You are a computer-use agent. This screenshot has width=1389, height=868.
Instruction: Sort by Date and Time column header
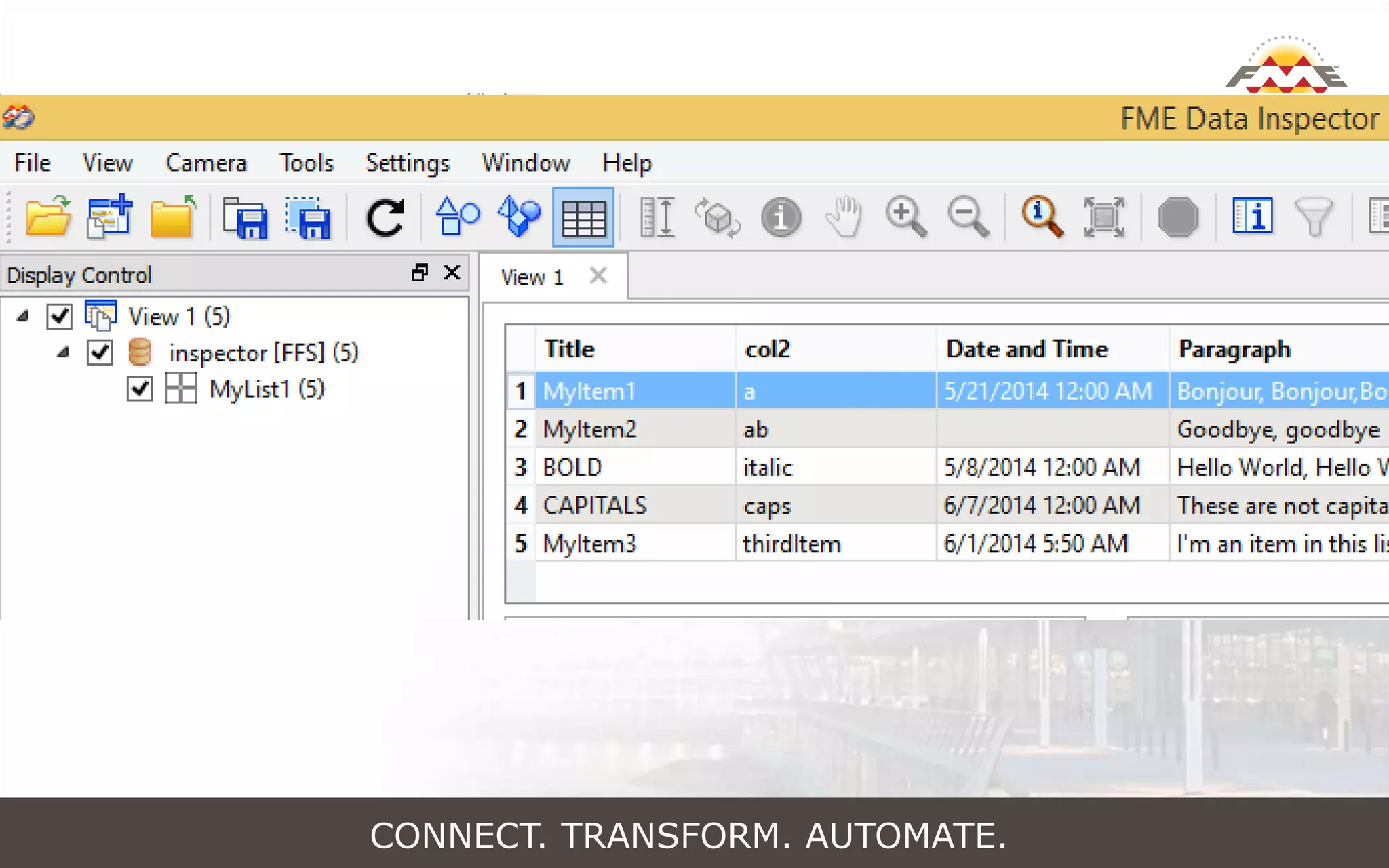pos(1053,349)
